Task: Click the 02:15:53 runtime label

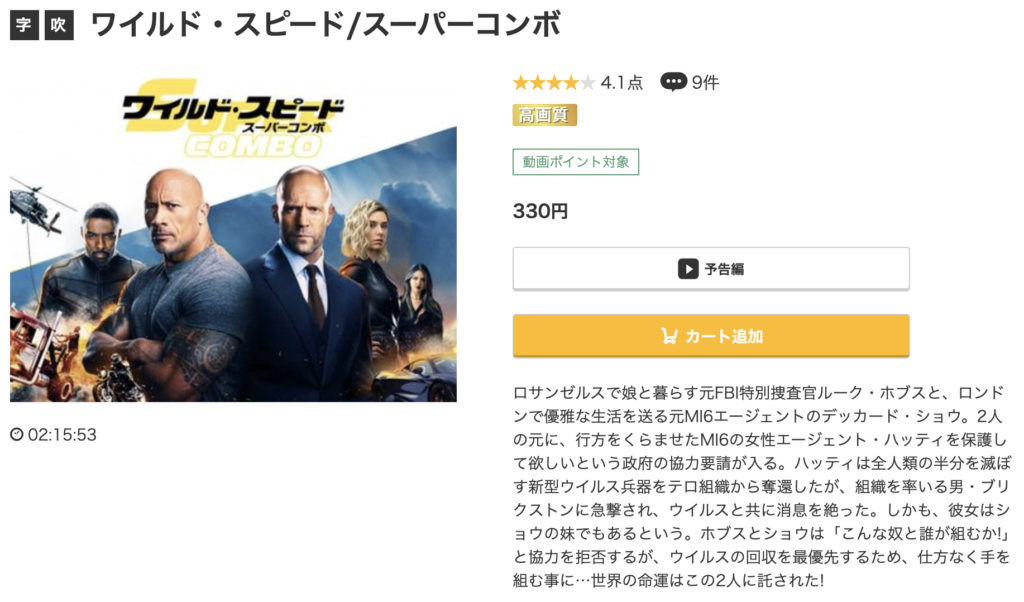Action: coord(62,435)
